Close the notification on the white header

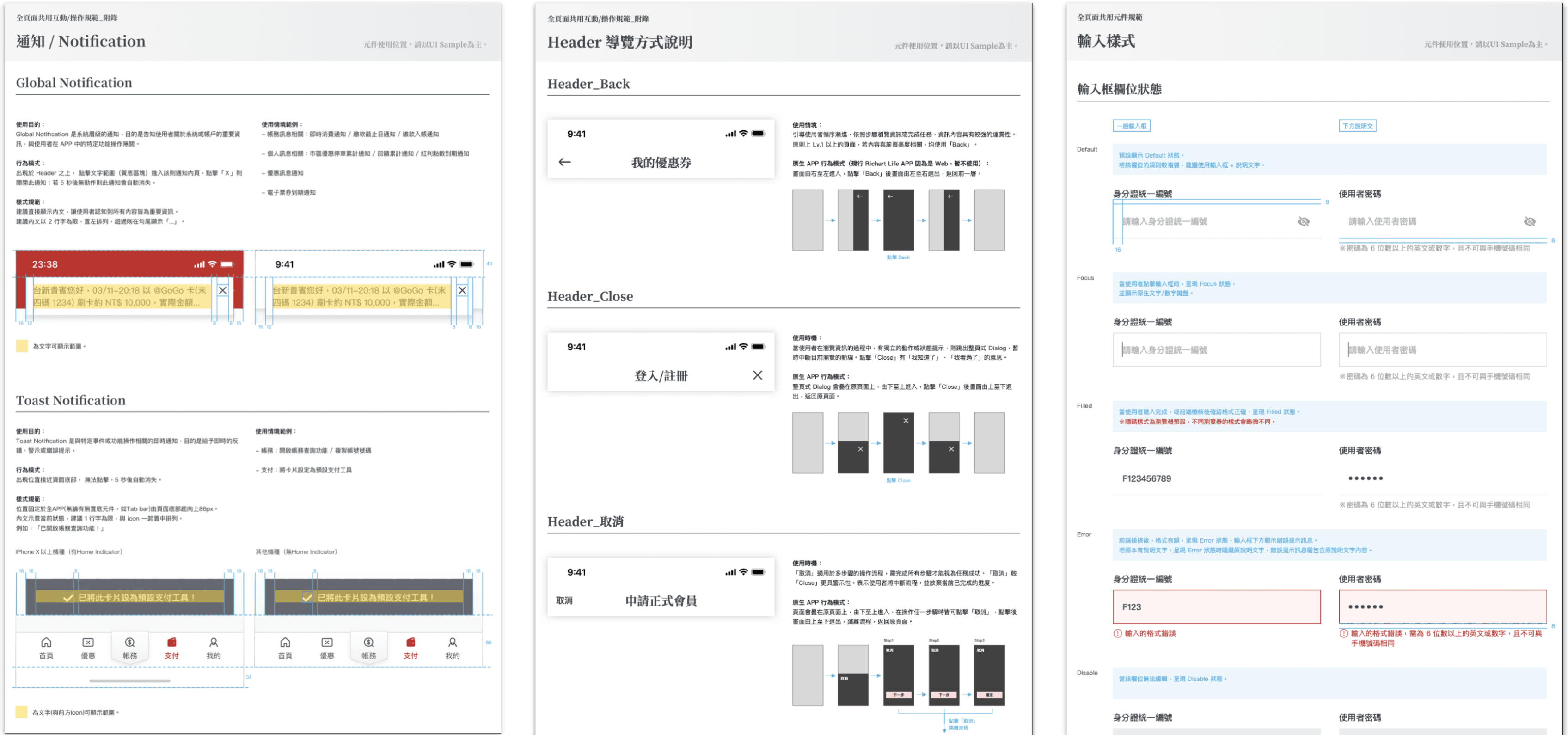[x=463, y=290]
